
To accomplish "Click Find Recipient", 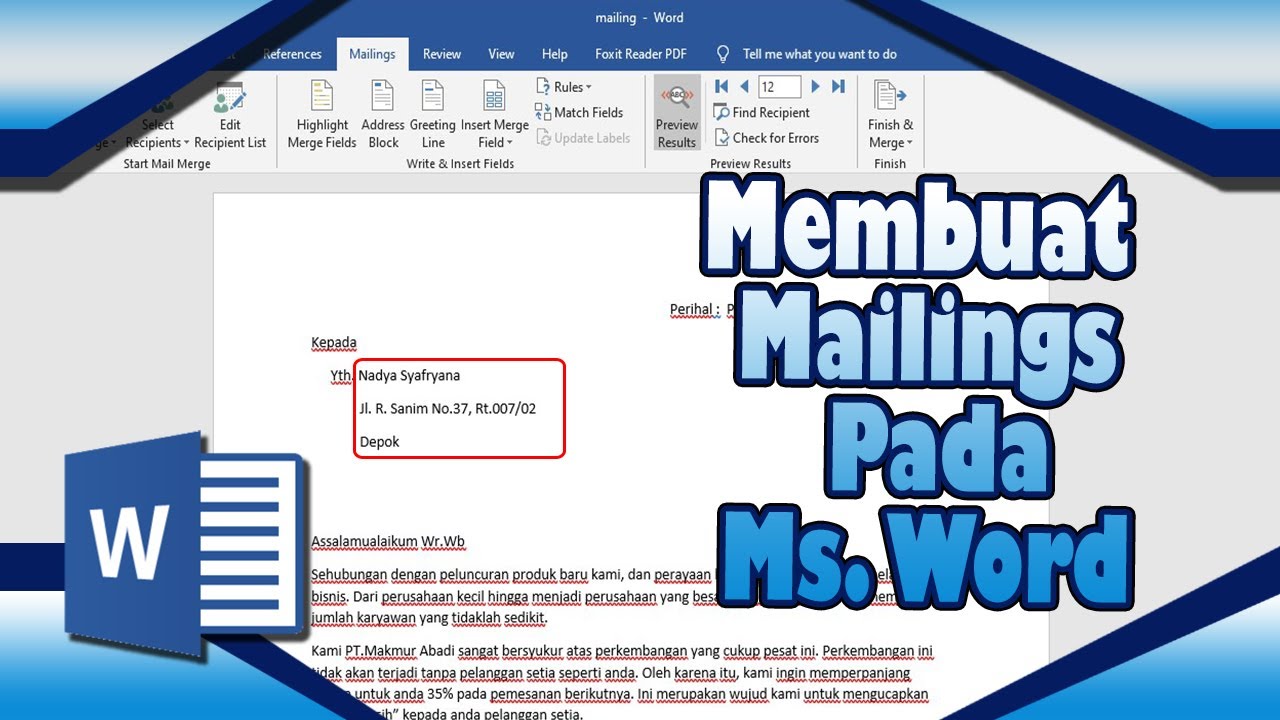I will pos(762,113).
